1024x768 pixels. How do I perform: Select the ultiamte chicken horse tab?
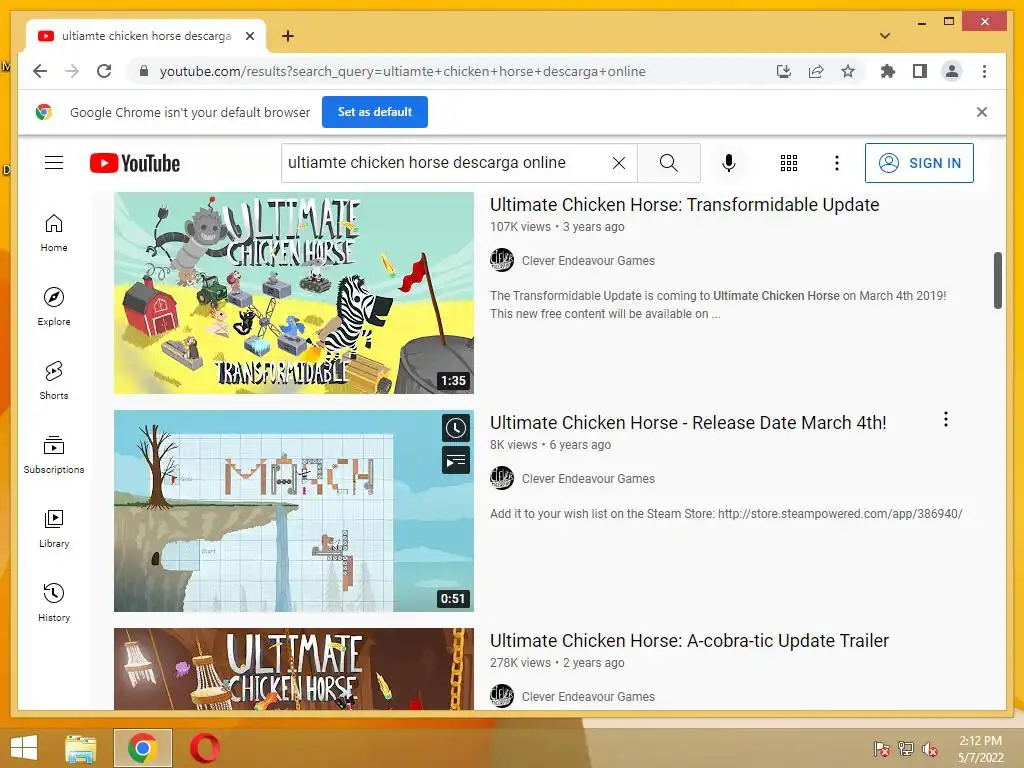(x=146, y=36)
